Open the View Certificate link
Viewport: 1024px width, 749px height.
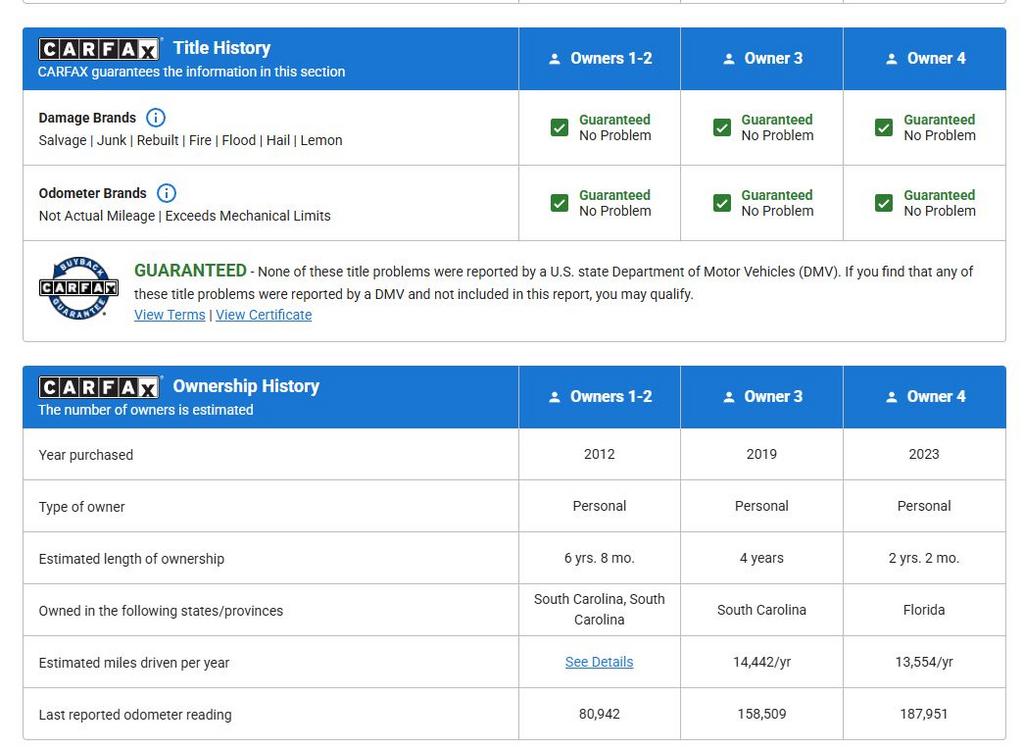point(263,315)
